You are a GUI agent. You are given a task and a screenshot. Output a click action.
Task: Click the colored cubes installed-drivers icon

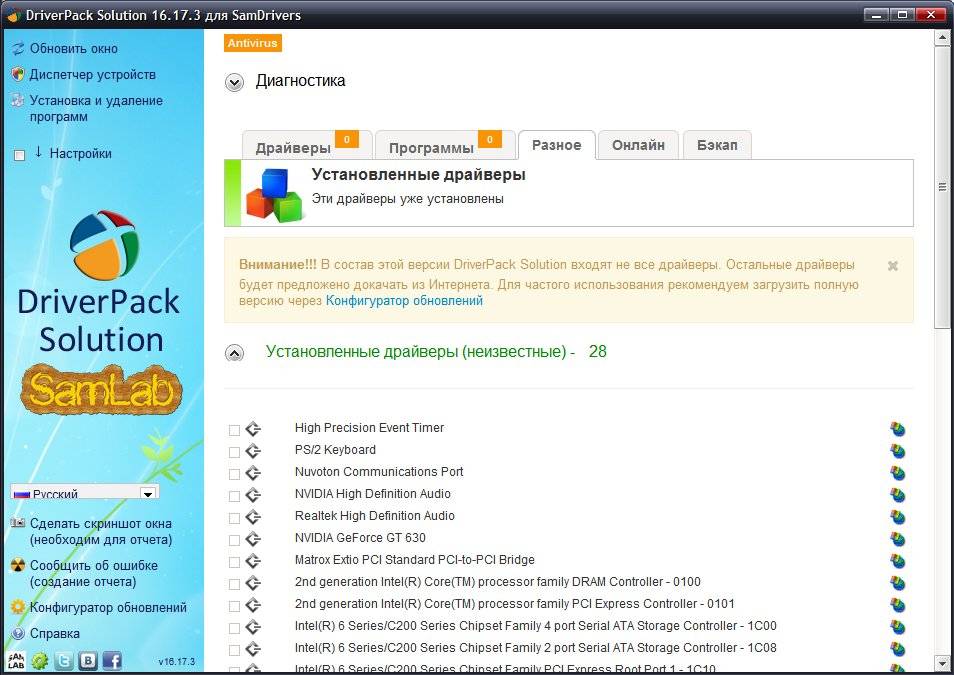click(274, 194)
